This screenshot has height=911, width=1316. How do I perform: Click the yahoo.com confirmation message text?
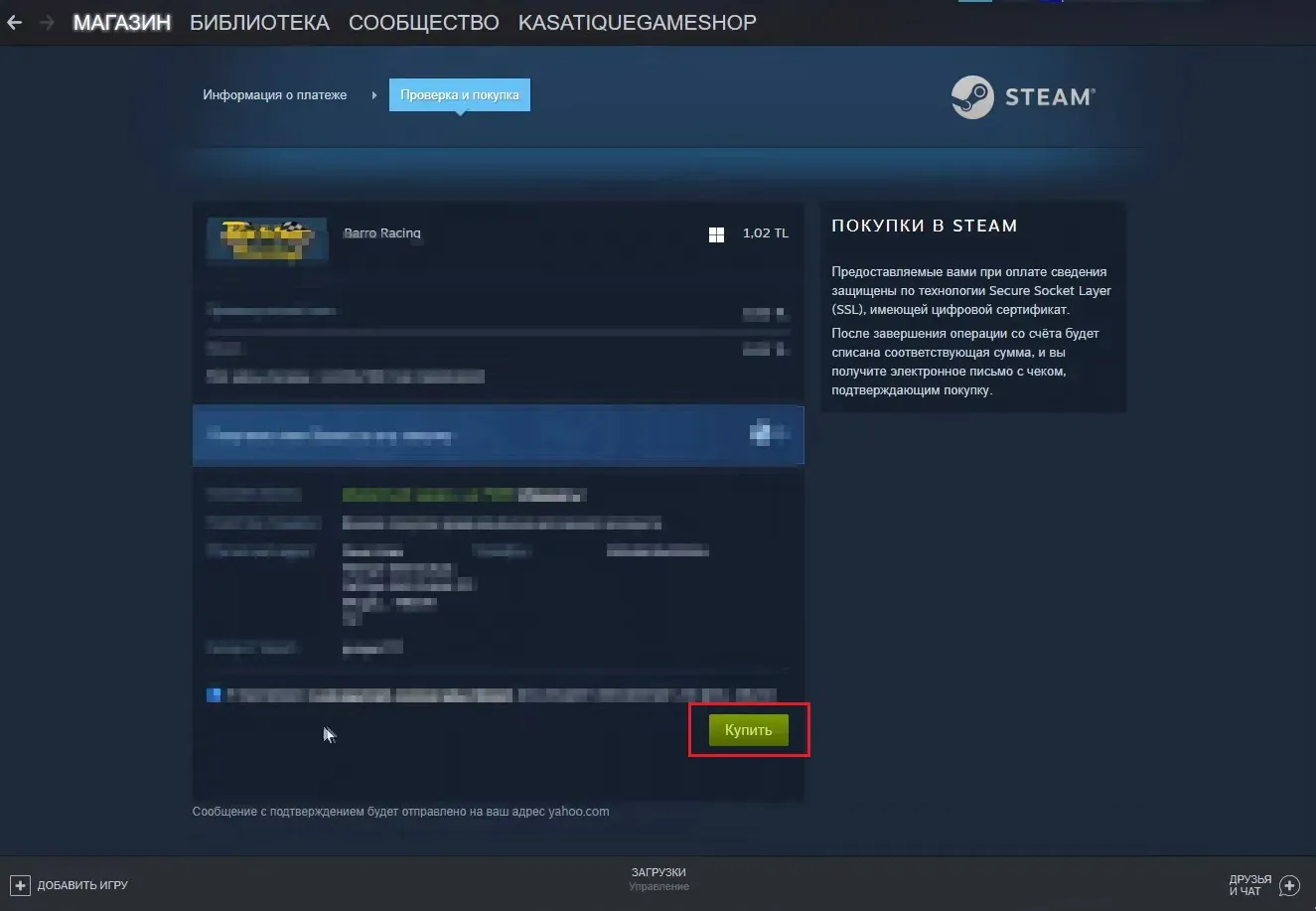[x=401, y=812]
